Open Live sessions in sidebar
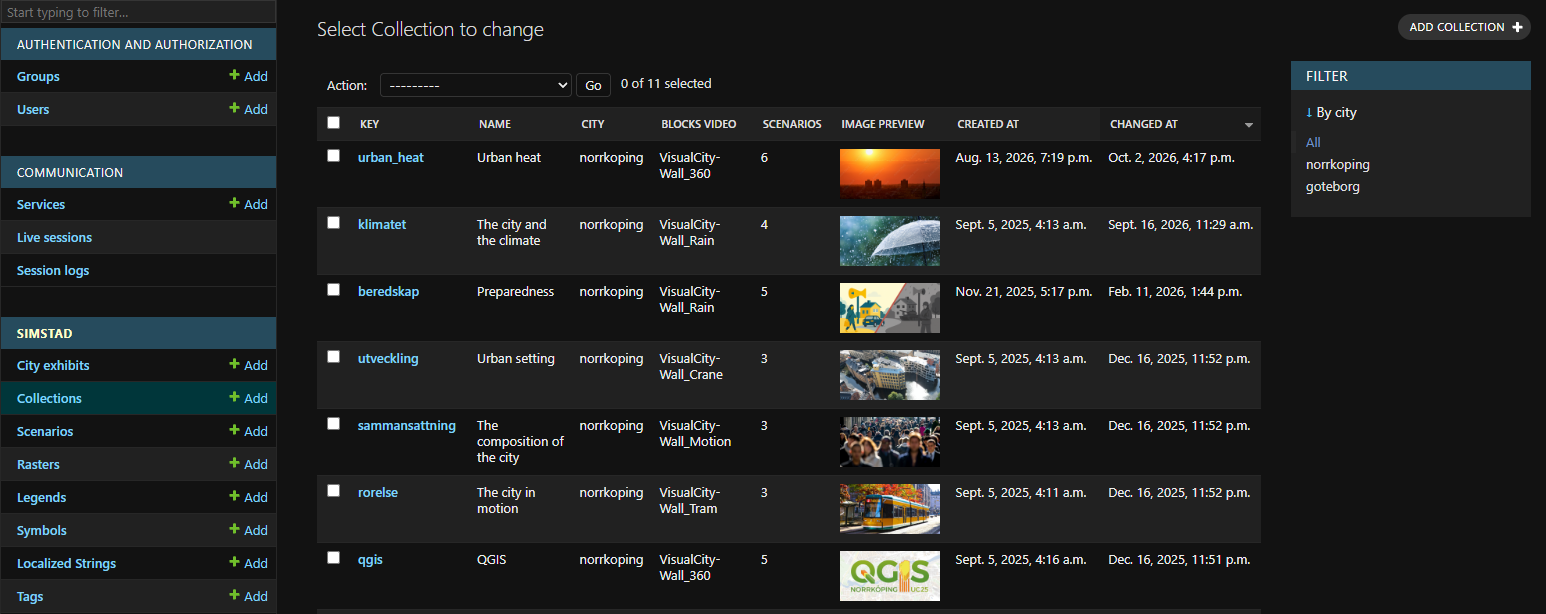The width and height of the screenshot is (1546, 614). tap(54, 237)
